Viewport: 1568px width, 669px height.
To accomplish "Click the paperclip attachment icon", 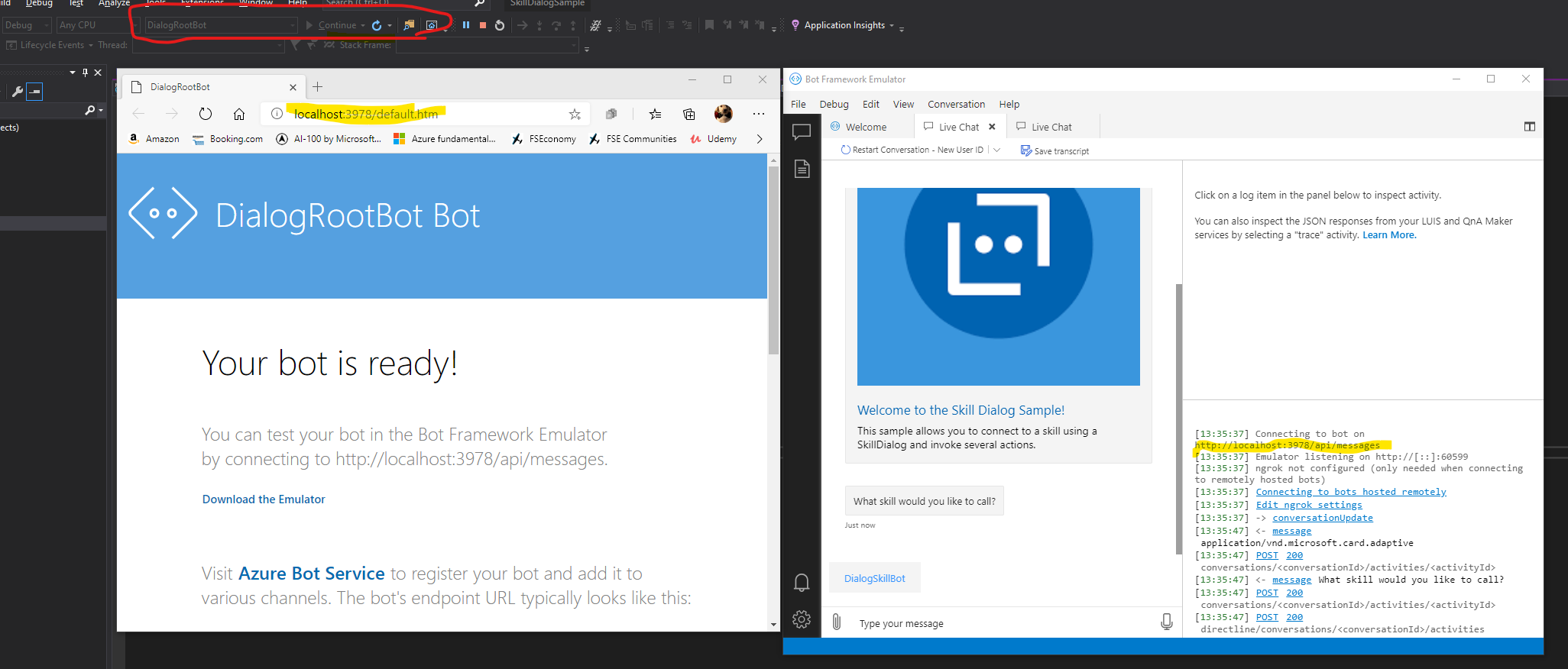I will tap(837, 622).
